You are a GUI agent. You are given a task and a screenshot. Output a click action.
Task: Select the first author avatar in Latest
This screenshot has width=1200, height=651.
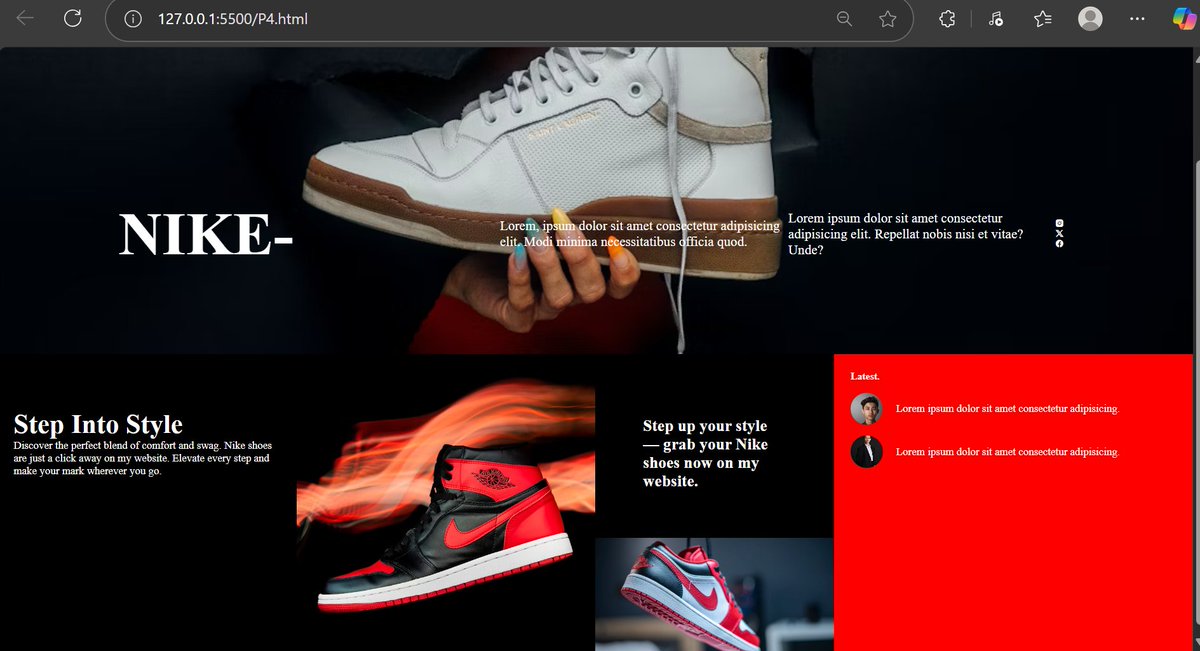pos(866,409)
